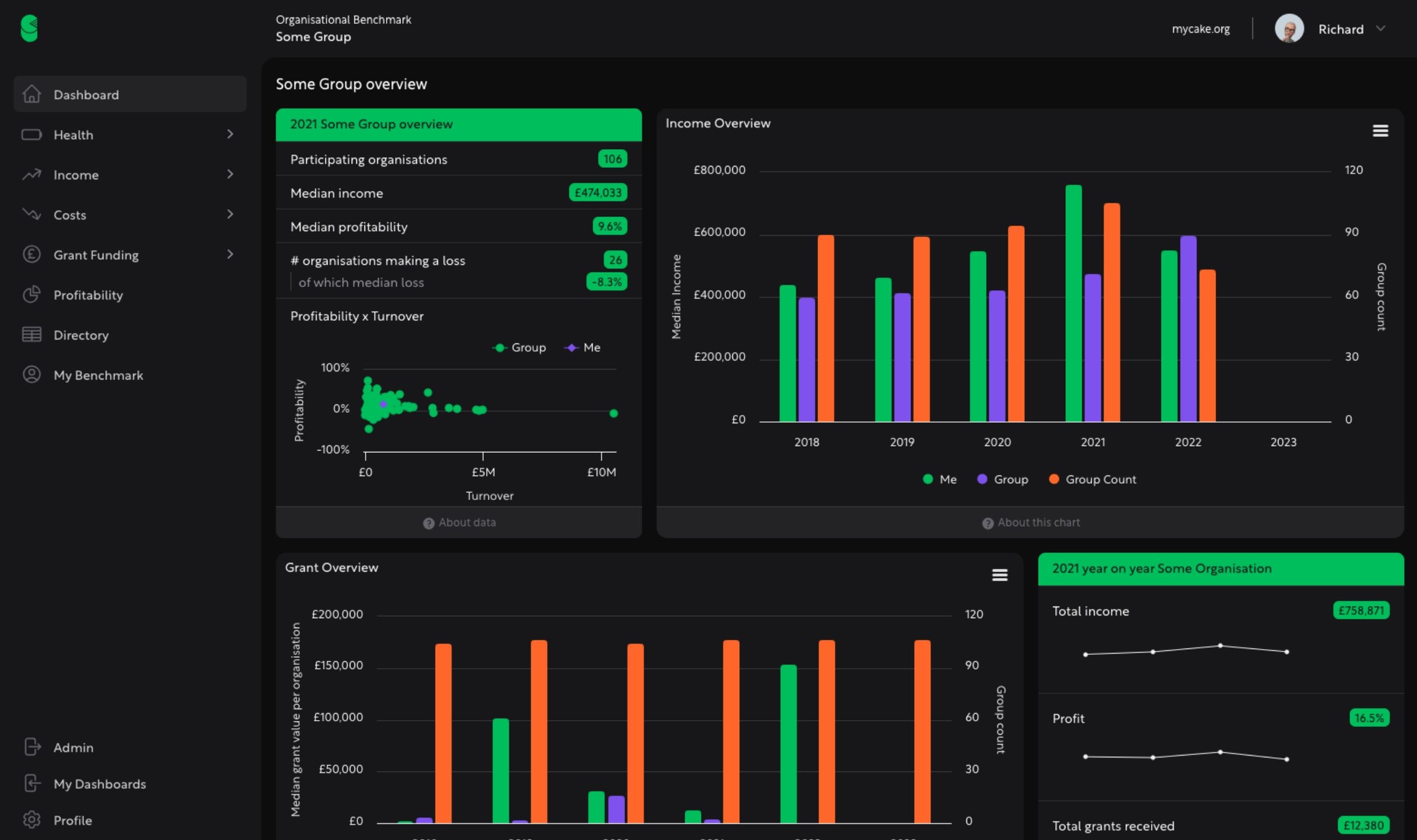Click the Median income value £474,033
This screenshot has height=840, width=1417.
[598, 193]
